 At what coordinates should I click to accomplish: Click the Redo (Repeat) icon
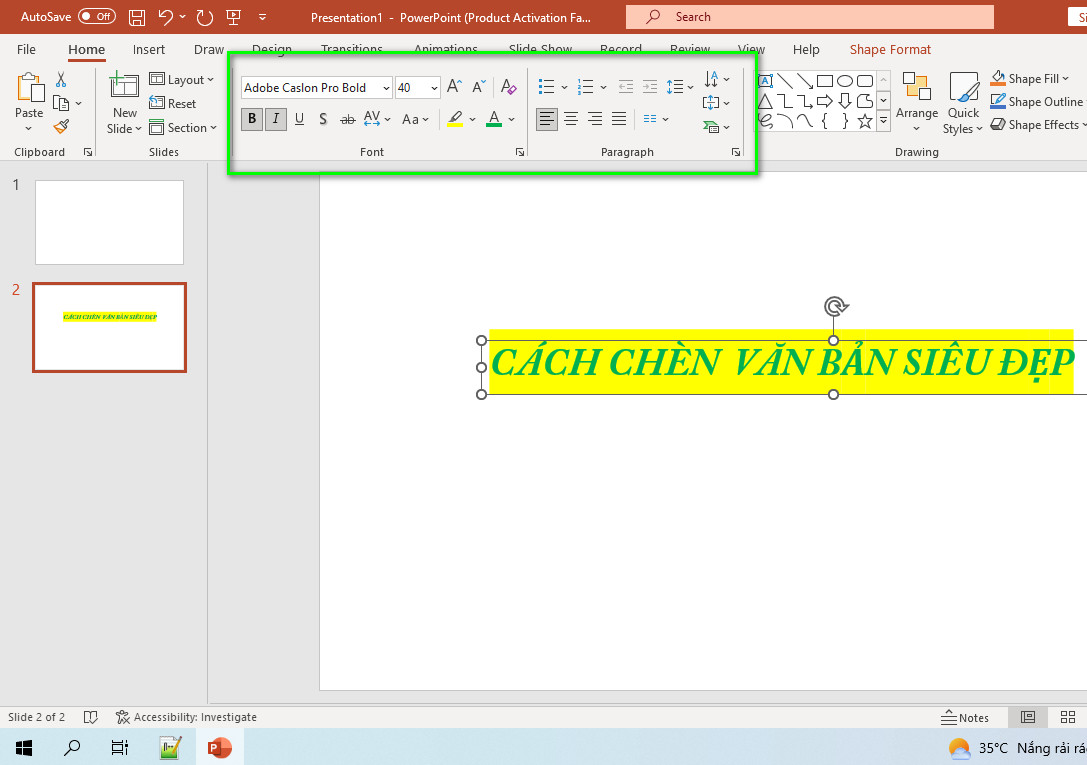[205, 17]
